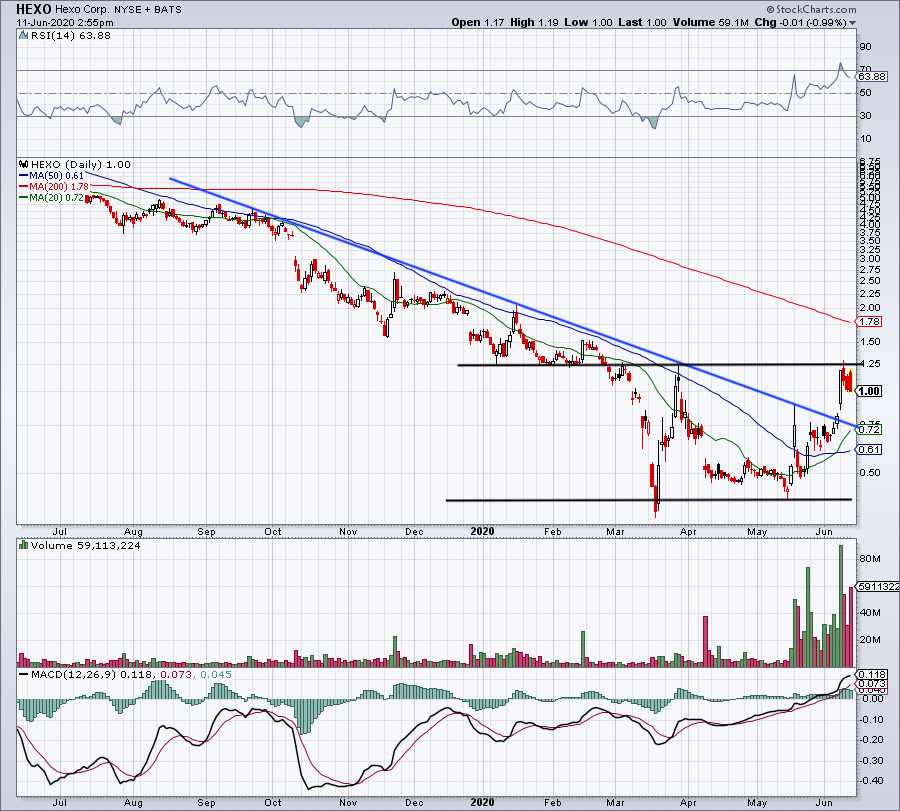Select the MA(200) 1.78 legend entry
Viewport: 900px width, 811px height.
54,187
